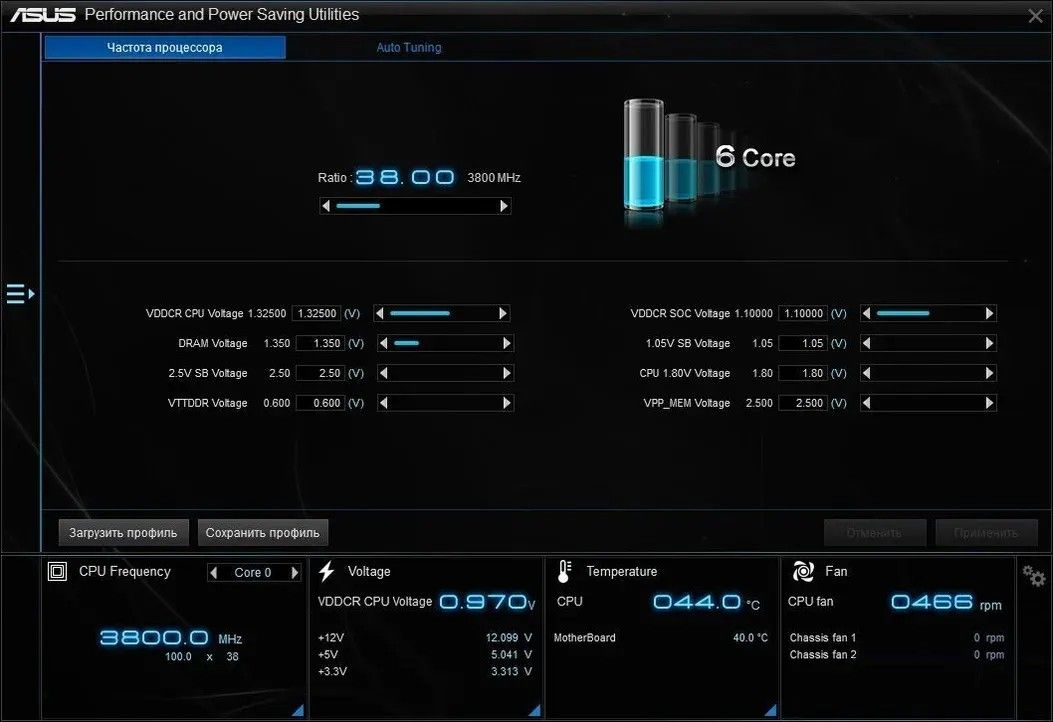Open the left sidebar menu icon
The width and height of the screenshot is (1053, 722).
20,294
